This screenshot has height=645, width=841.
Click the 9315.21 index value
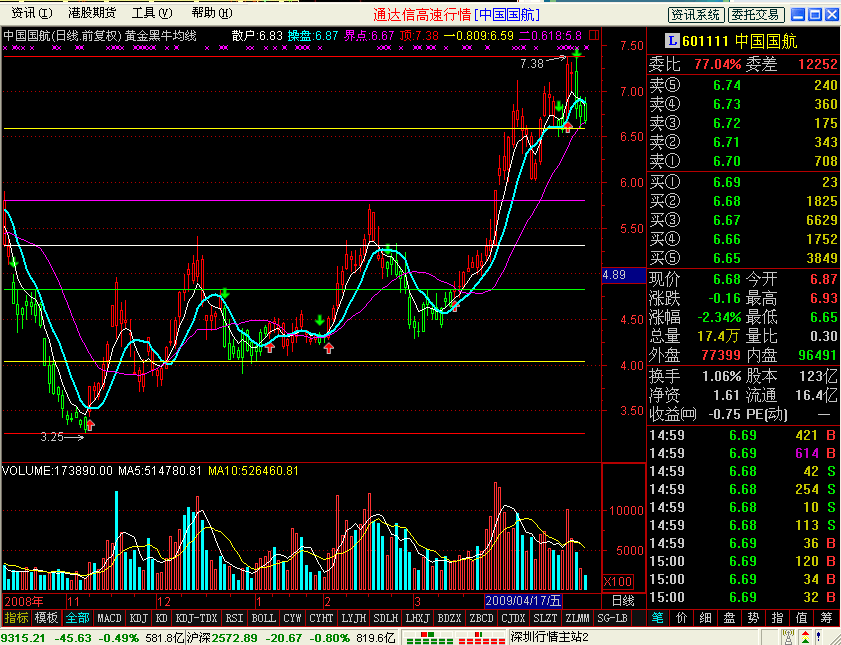point(24,638)
